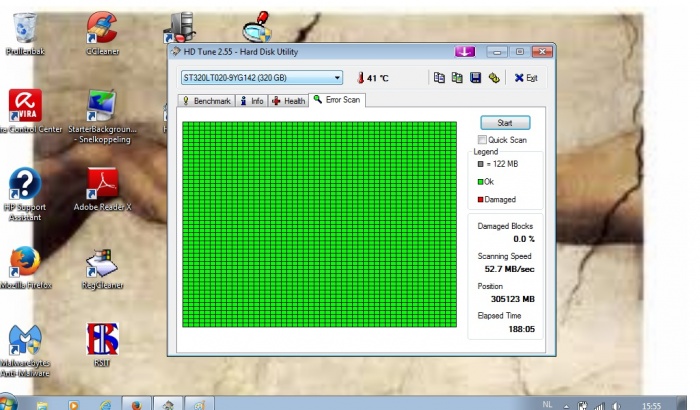Screen dimensions: 700x410
Task: Click the copy to clipboard icon in HD Tune
Action: coord(439,78)
